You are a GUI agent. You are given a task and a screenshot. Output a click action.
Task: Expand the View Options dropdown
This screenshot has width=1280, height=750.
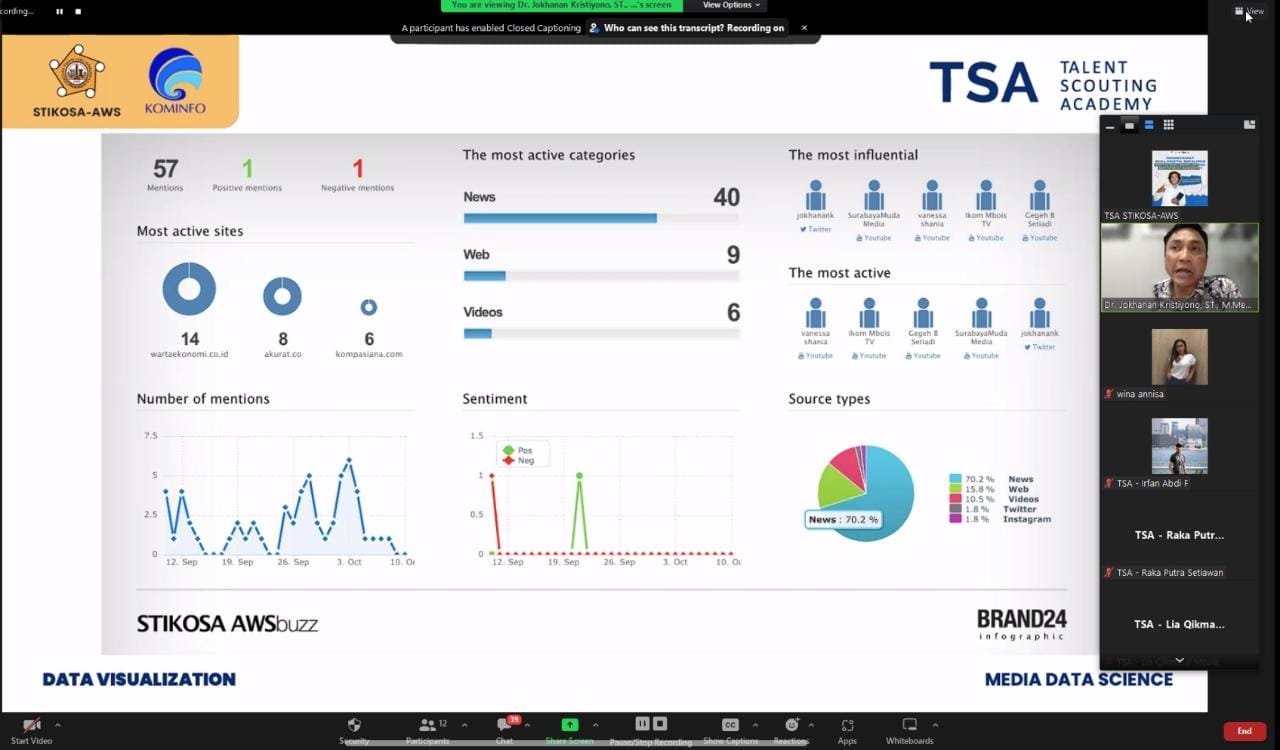(732, 5)
